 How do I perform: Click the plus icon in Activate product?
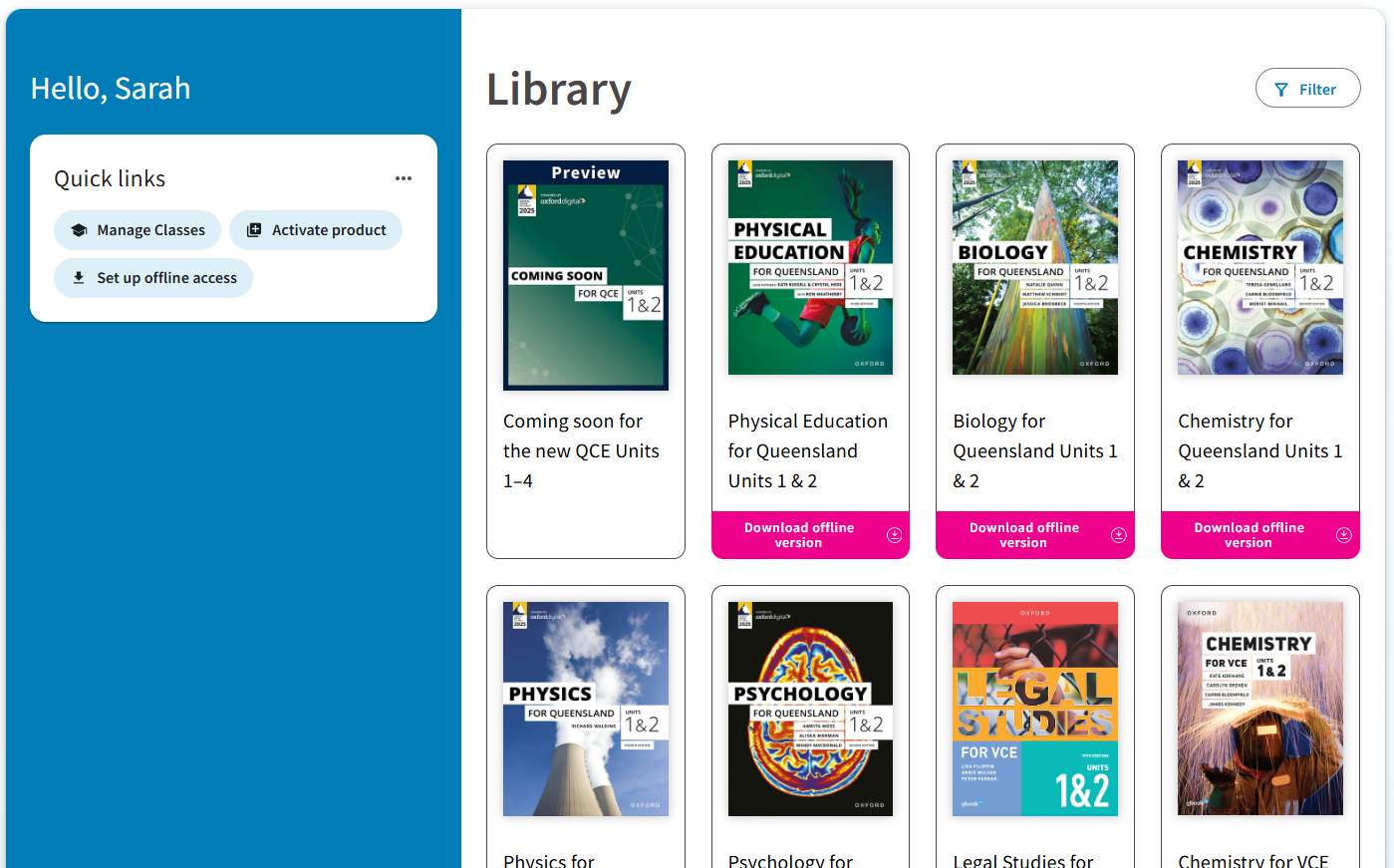[254, 230]
